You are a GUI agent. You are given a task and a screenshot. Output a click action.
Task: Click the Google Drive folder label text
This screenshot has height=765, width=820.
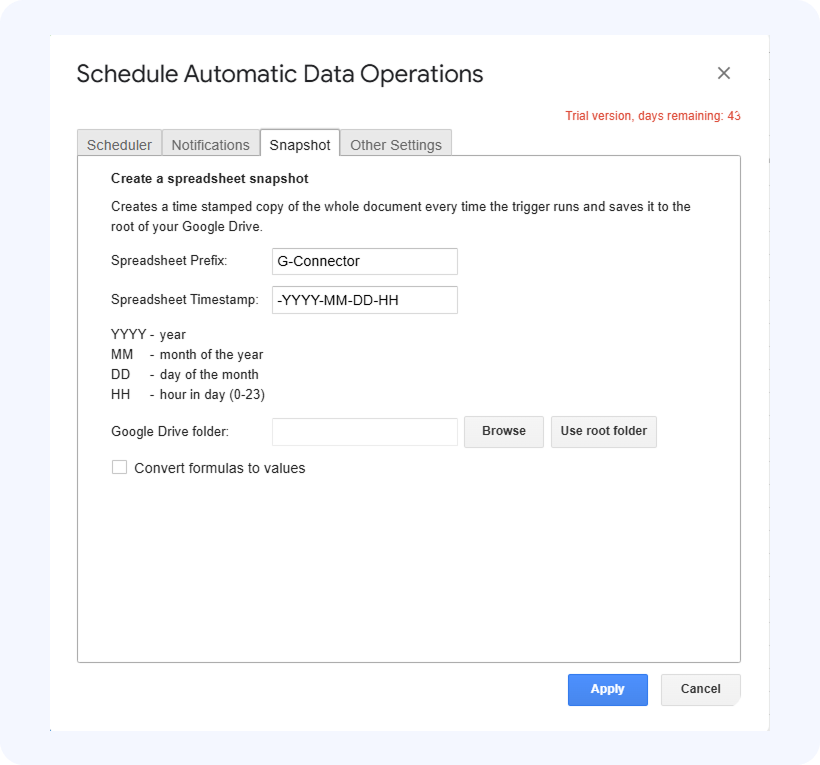tap(170, 432)
